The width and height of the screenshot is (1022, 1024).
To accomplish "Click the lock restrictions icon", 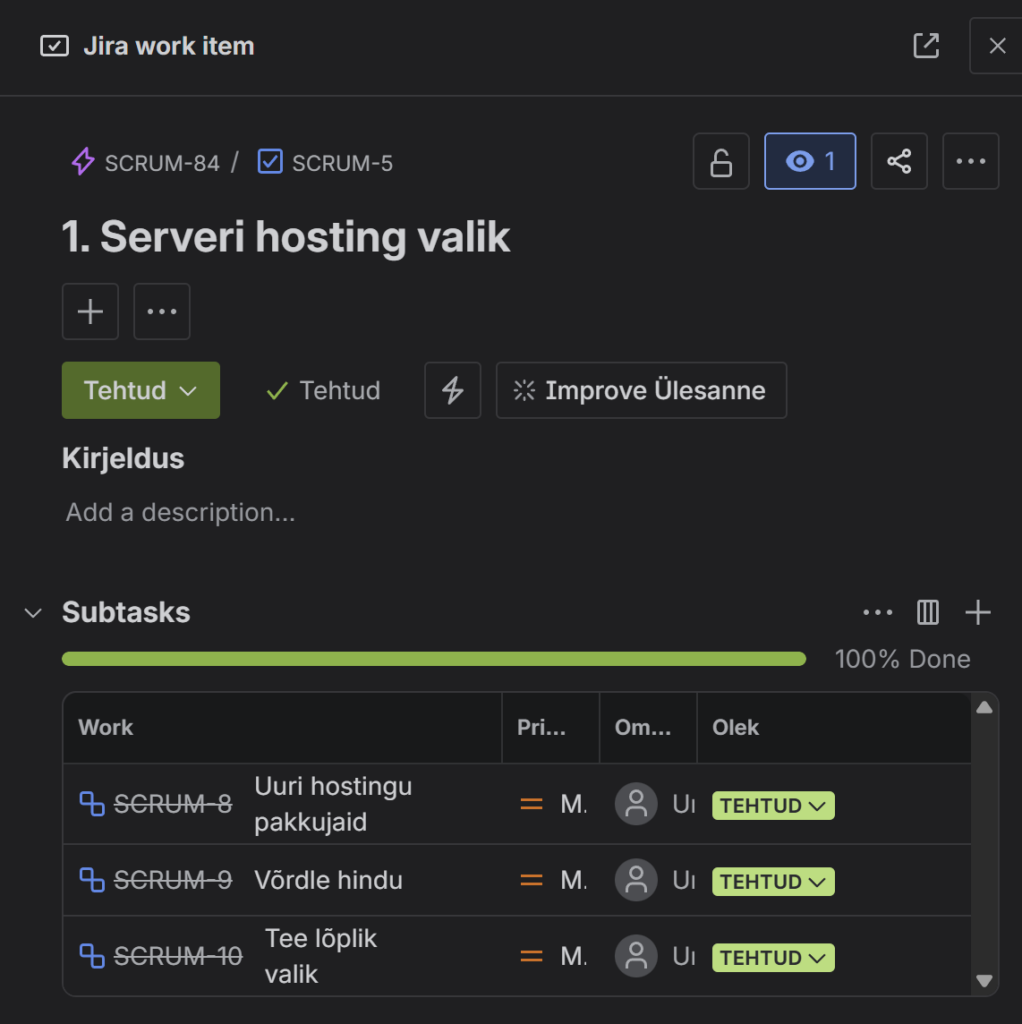I will point(721,161).
